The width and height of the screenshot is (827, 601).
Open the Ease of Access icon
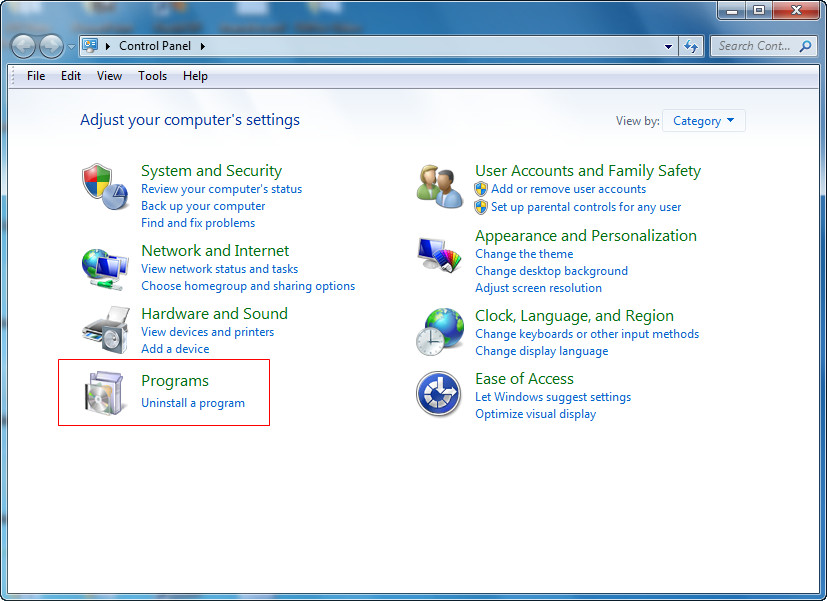439,394
